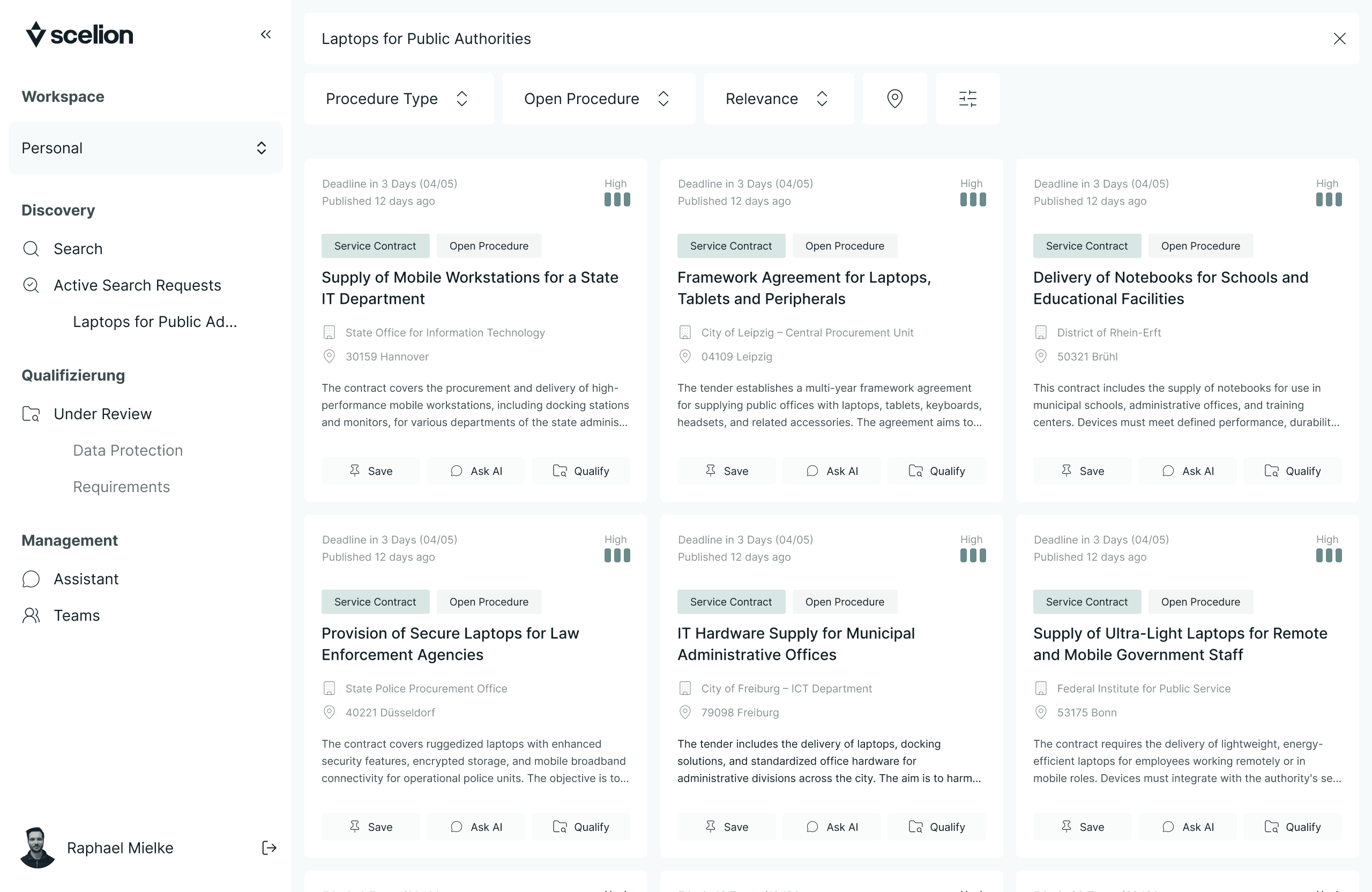The height and width of the screenshot is (892, 1372).
Task: Qualify the Supply of Mobile Workstations tender
Action: (x=581, y=471)
